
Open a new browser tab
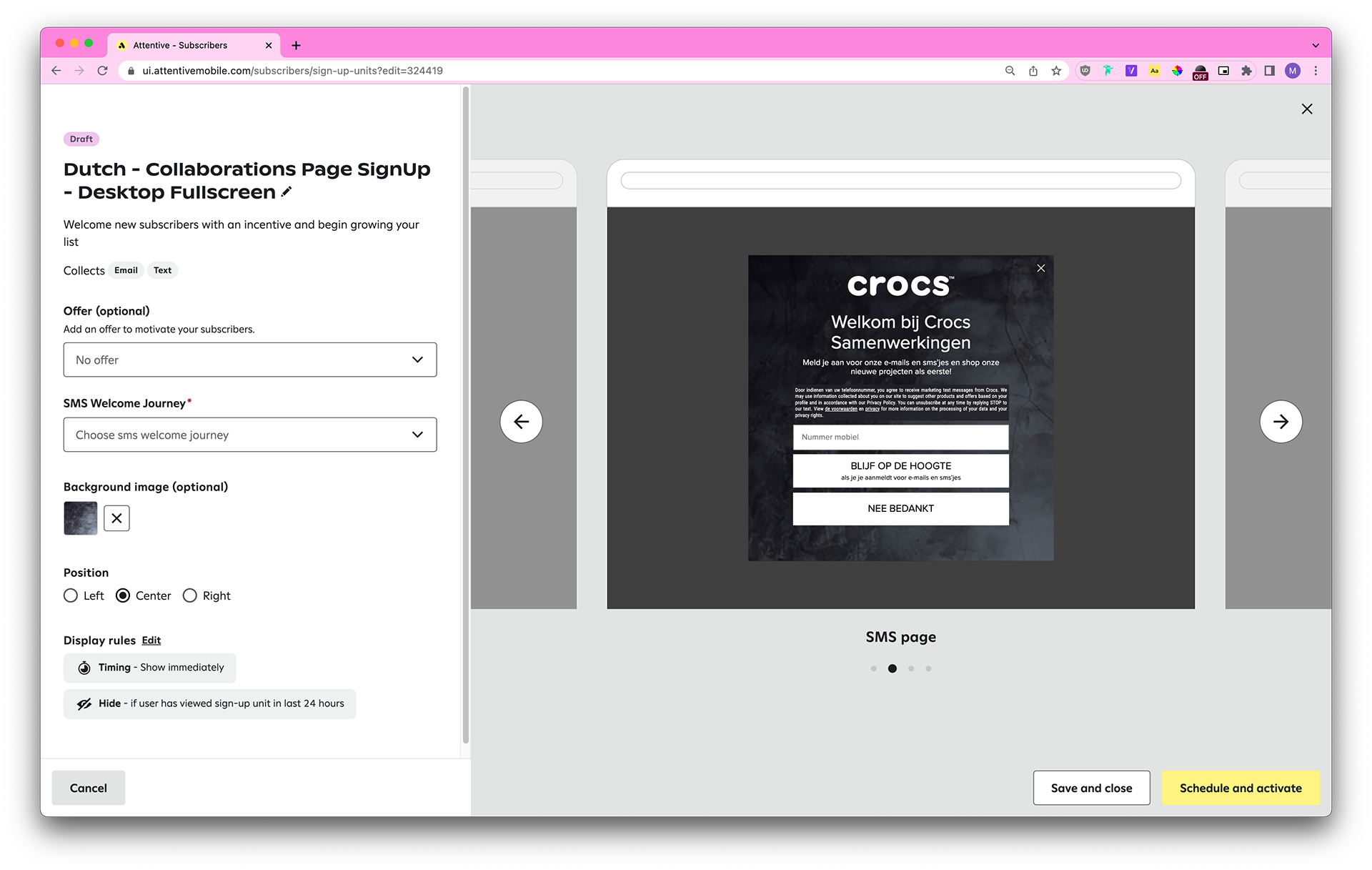pos(296,45)
